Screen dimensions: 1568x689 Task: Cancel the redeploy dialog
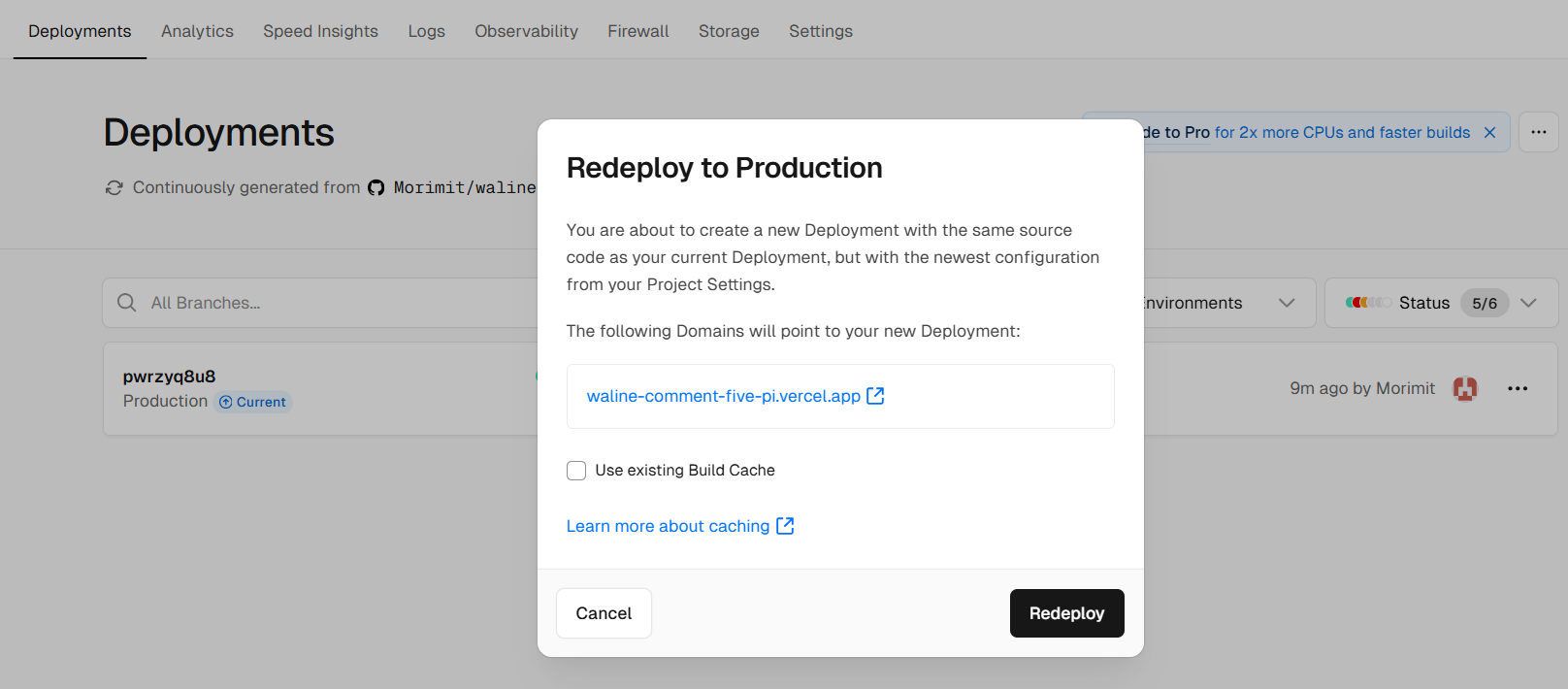tap(604, 613)
